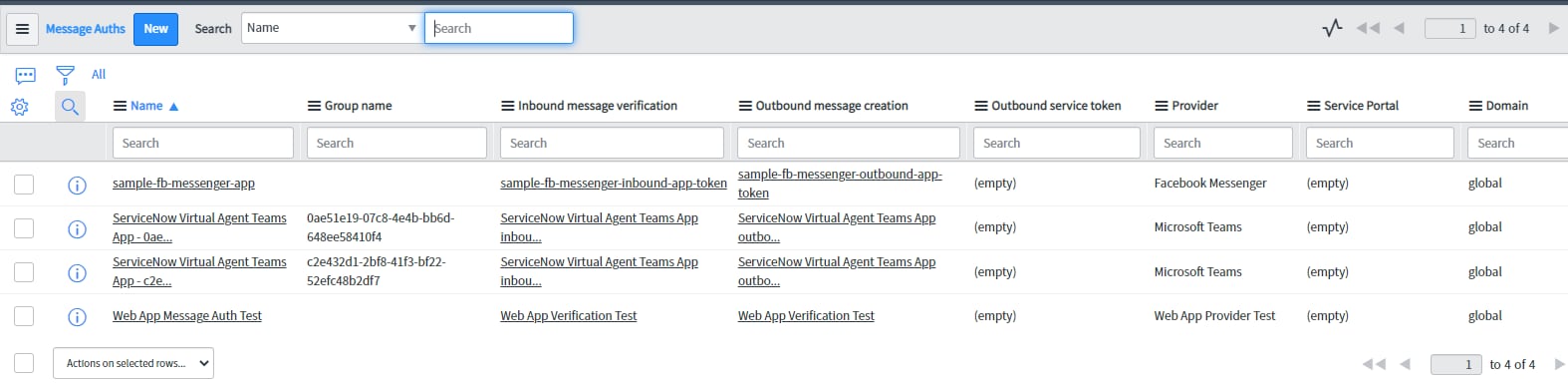Click the All filter breadcrumb

tap(99, 74)
